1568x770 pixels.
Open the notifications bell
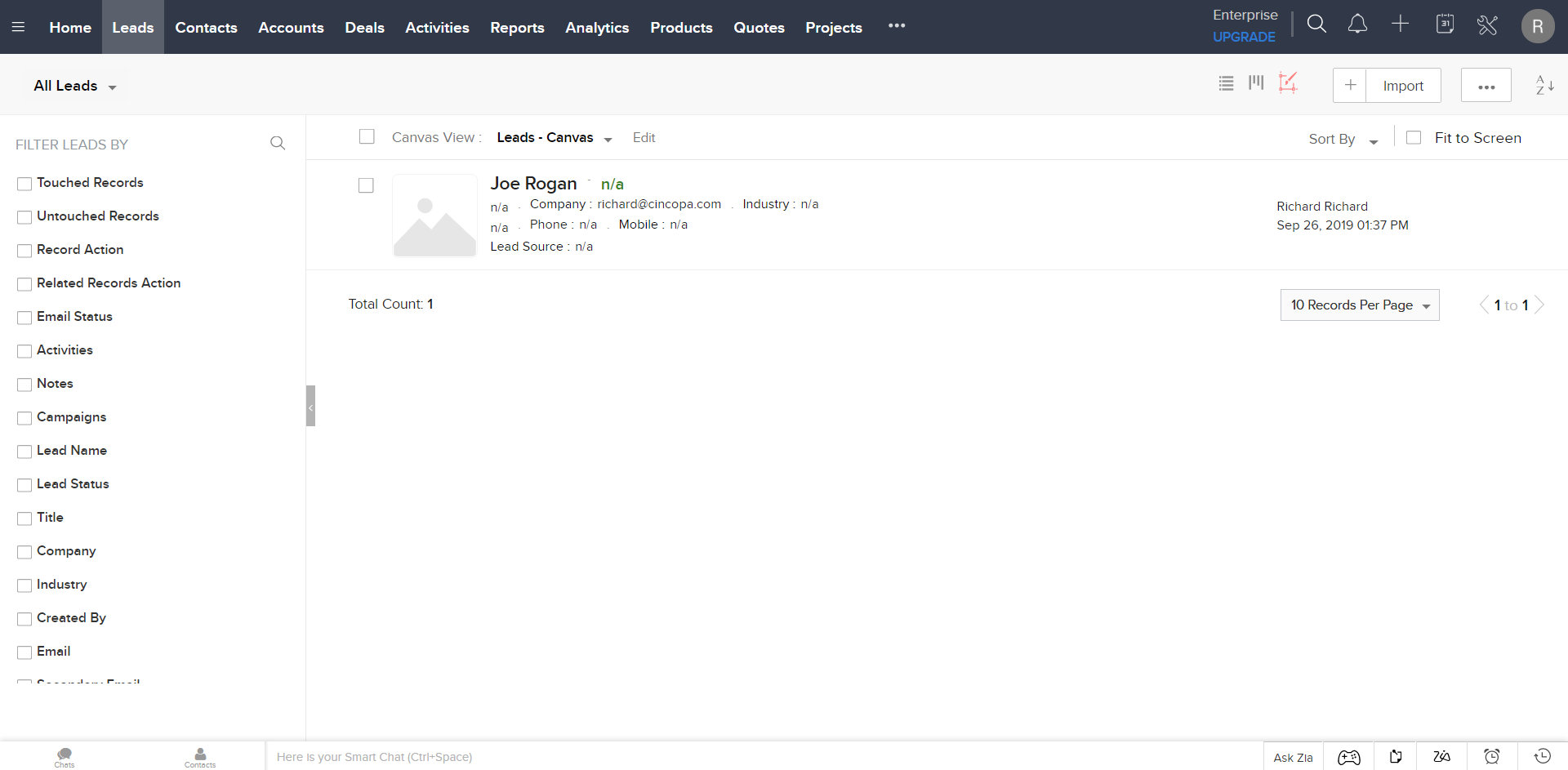(x=1357, y=24)
